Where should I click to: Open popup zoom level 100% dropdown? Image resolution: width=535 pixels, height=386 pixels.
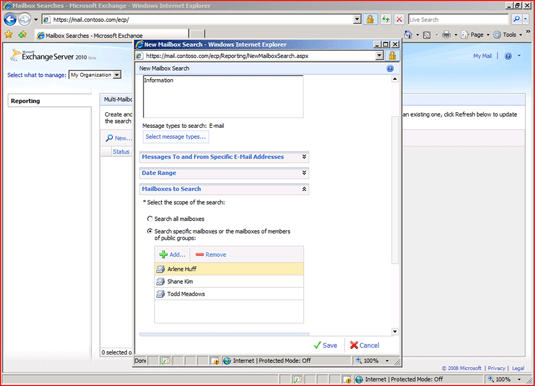(387, 361)
